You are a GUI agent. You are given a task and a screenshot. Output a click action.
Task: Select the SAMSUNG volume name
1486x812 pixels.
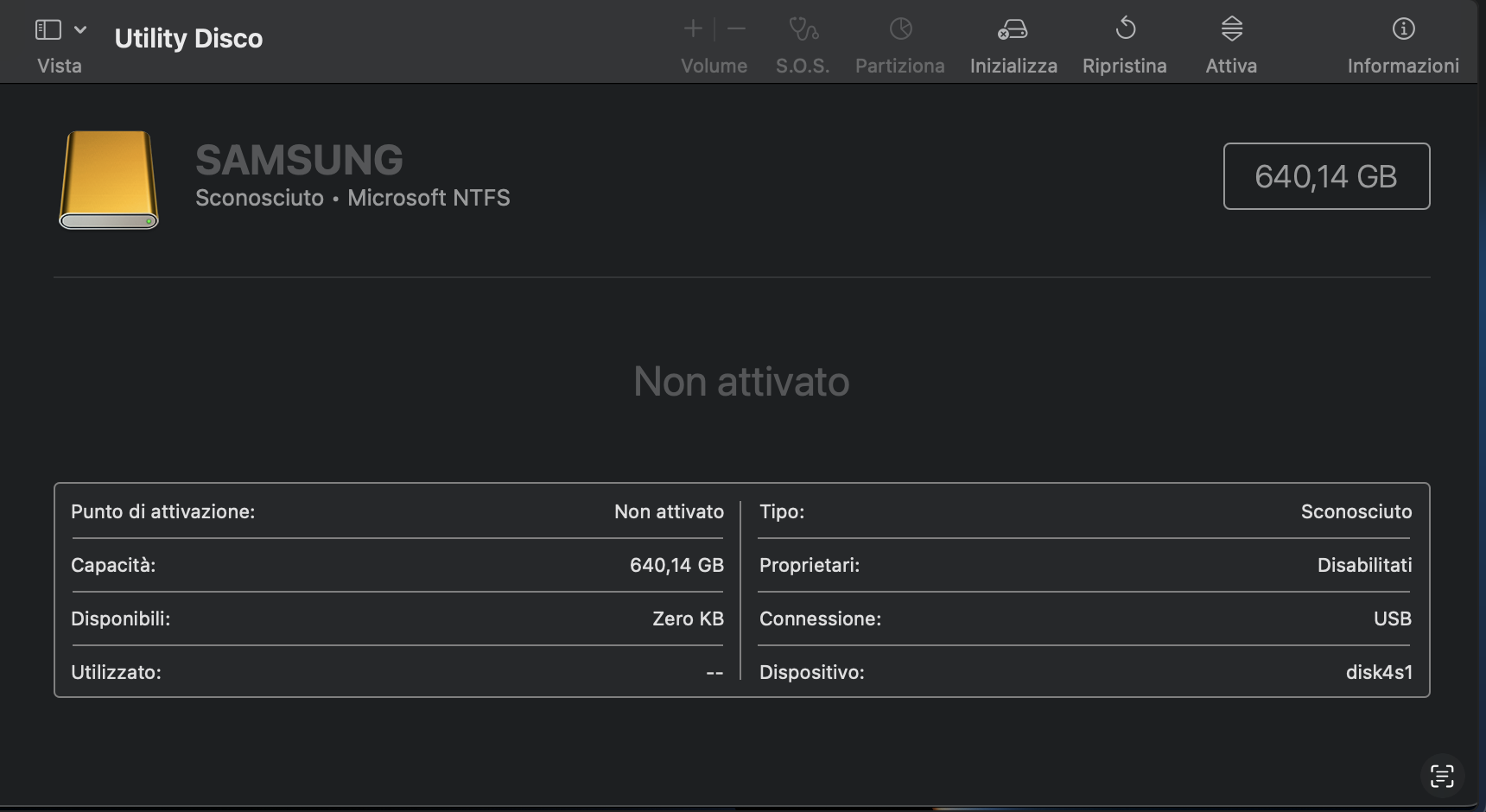pos(299,160)
